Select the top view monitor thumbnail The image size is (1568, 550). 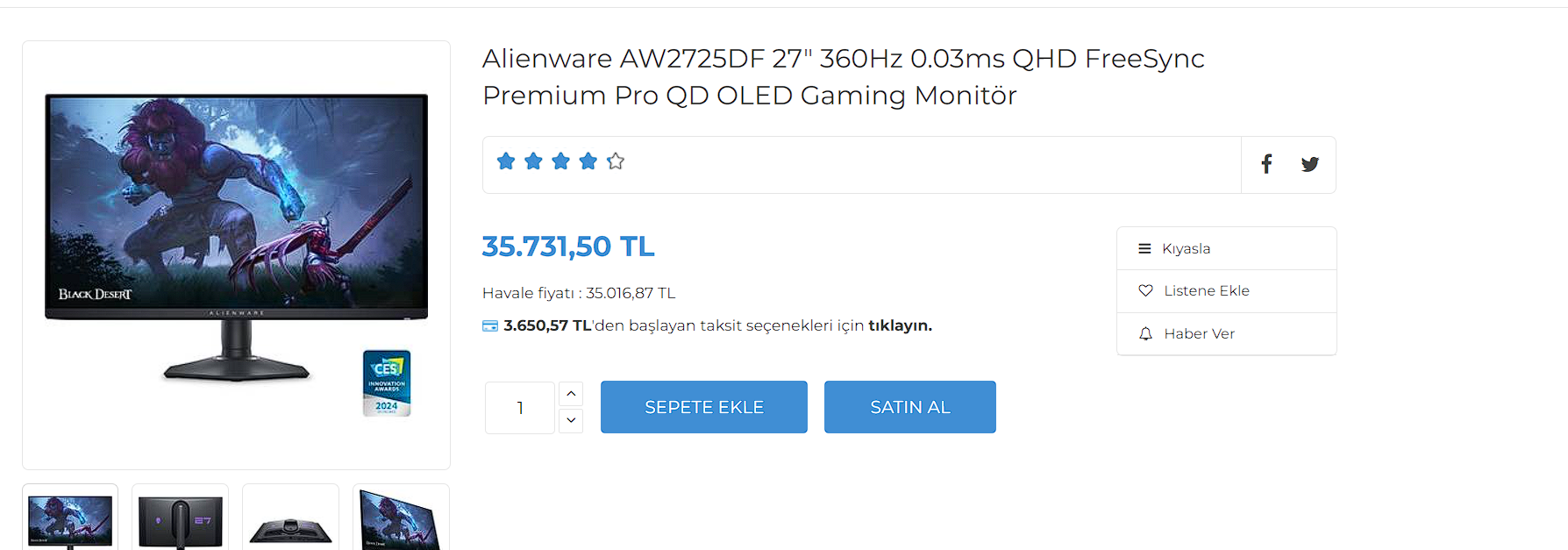pyautogui.click(x=290, y=520)
